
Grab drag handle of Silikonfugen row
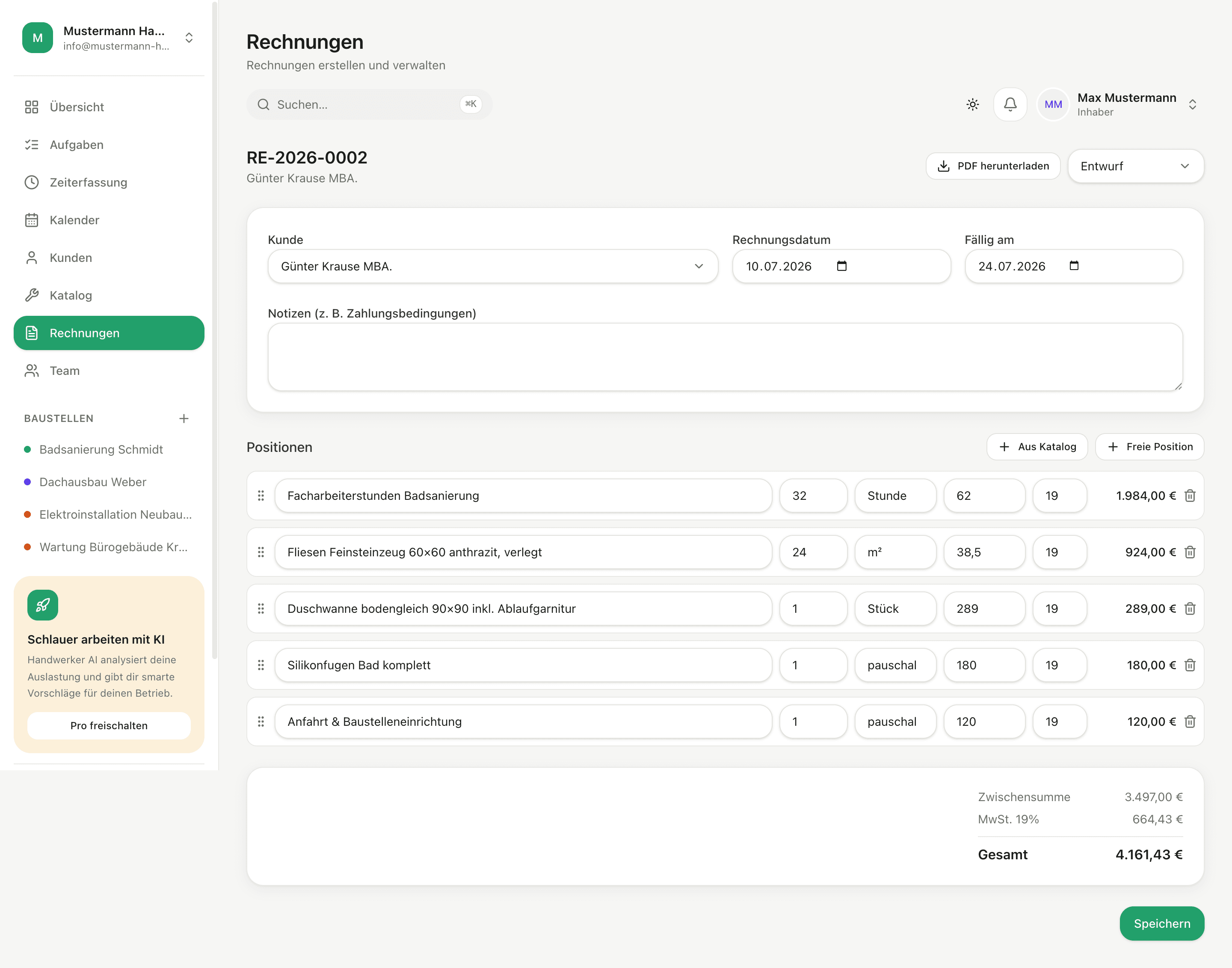click(261, 665)
